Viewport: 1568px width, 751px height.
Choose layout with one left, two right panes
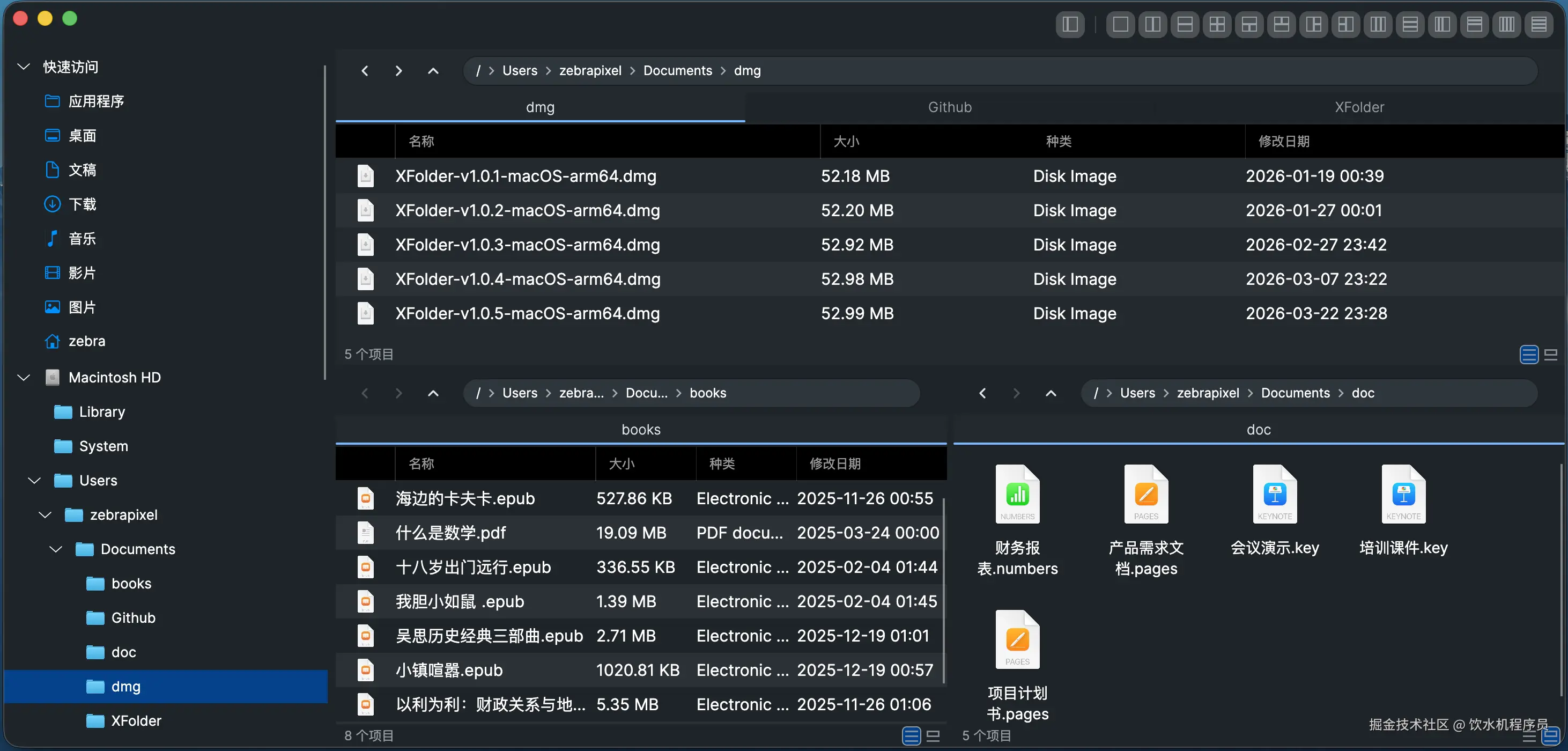click(x=1314, y=24)
